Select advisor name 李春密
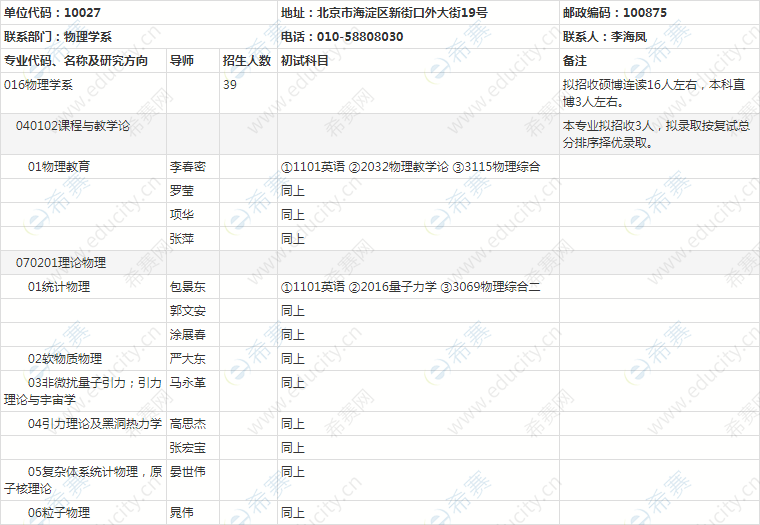760x525 pixels. point(188,166)
